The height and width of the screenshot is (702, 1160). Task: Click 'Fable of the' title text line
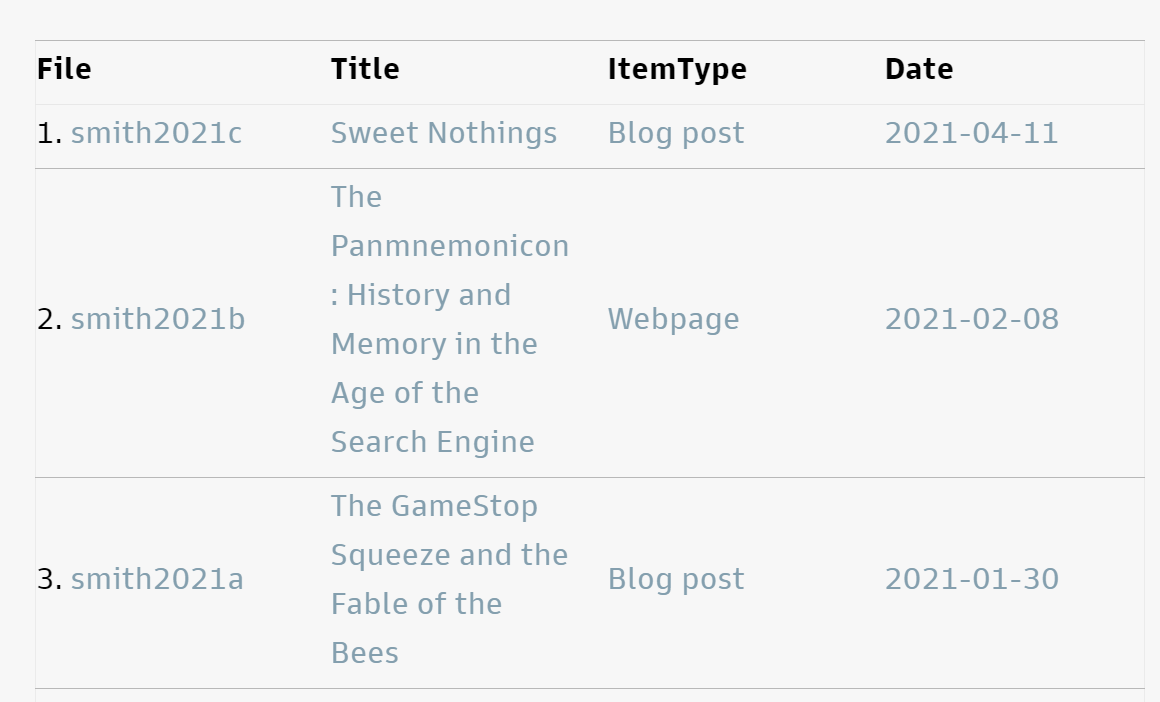pos(417,604)
